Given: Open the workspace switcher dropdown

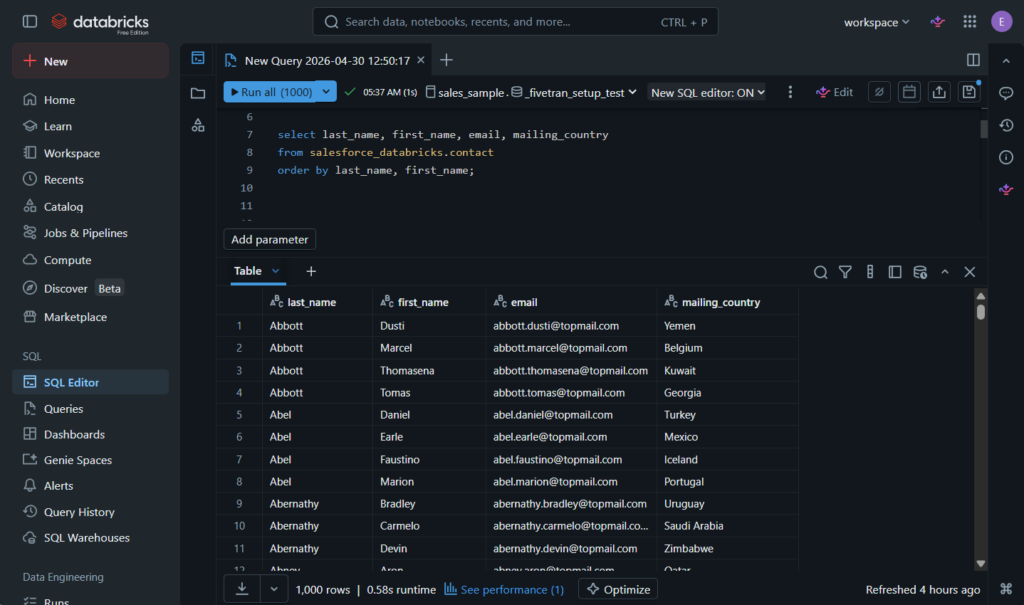Looking at the screenshot, I should coord(876,22).
